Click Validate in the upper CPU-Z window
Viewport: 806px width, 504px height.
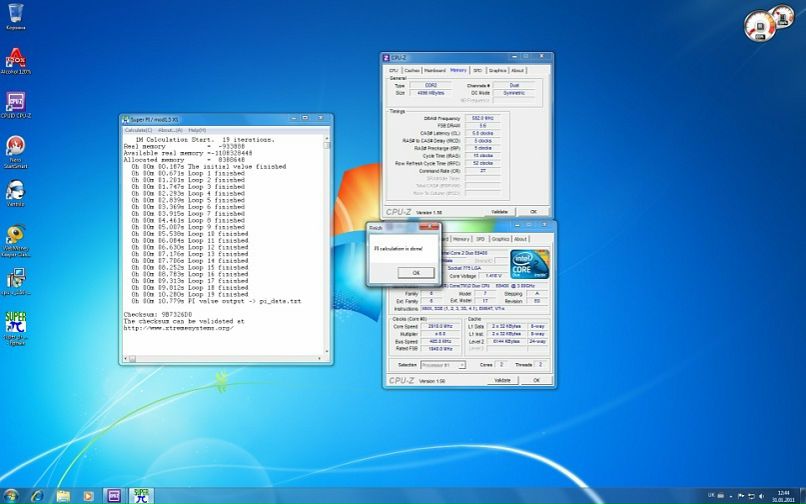(499, 212)
